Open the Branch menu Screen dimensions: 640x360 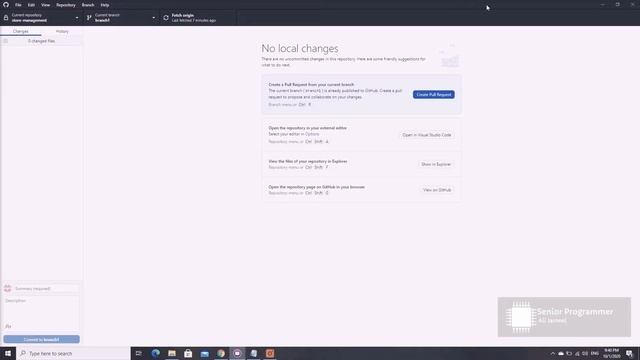click(x=88, y=5)
